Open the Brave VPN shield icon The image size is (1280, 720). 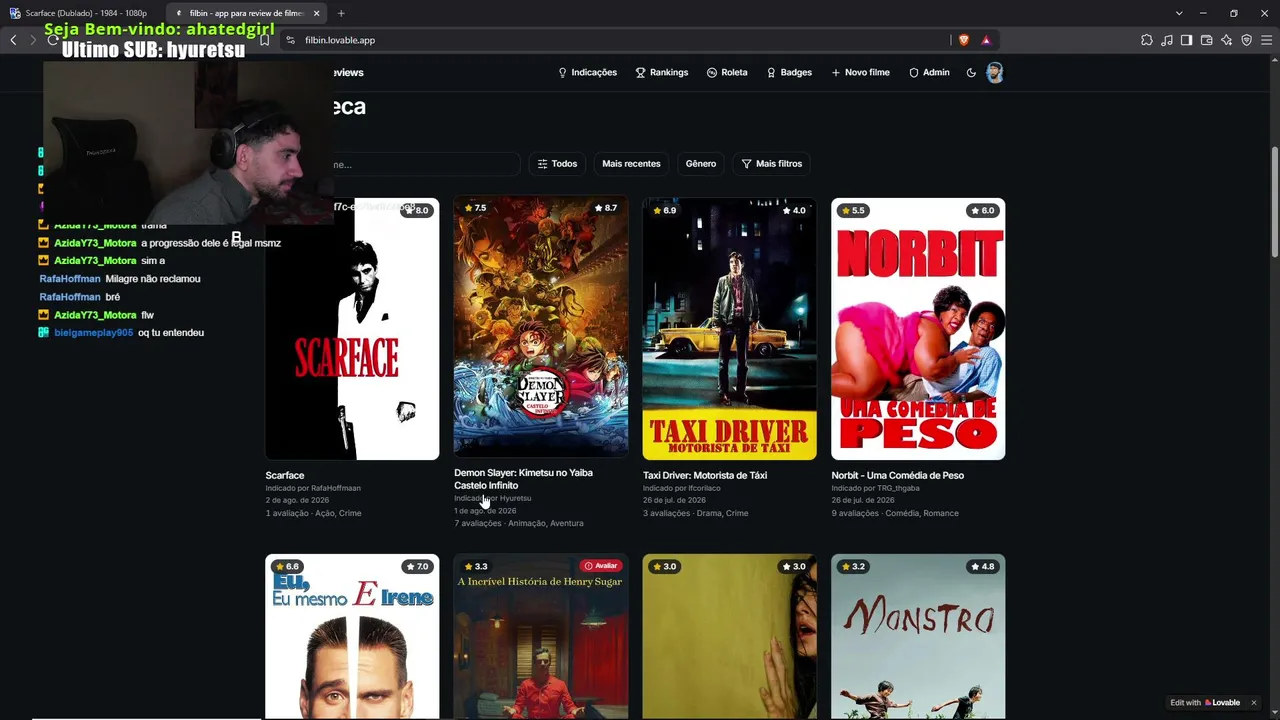[1246, 40]
